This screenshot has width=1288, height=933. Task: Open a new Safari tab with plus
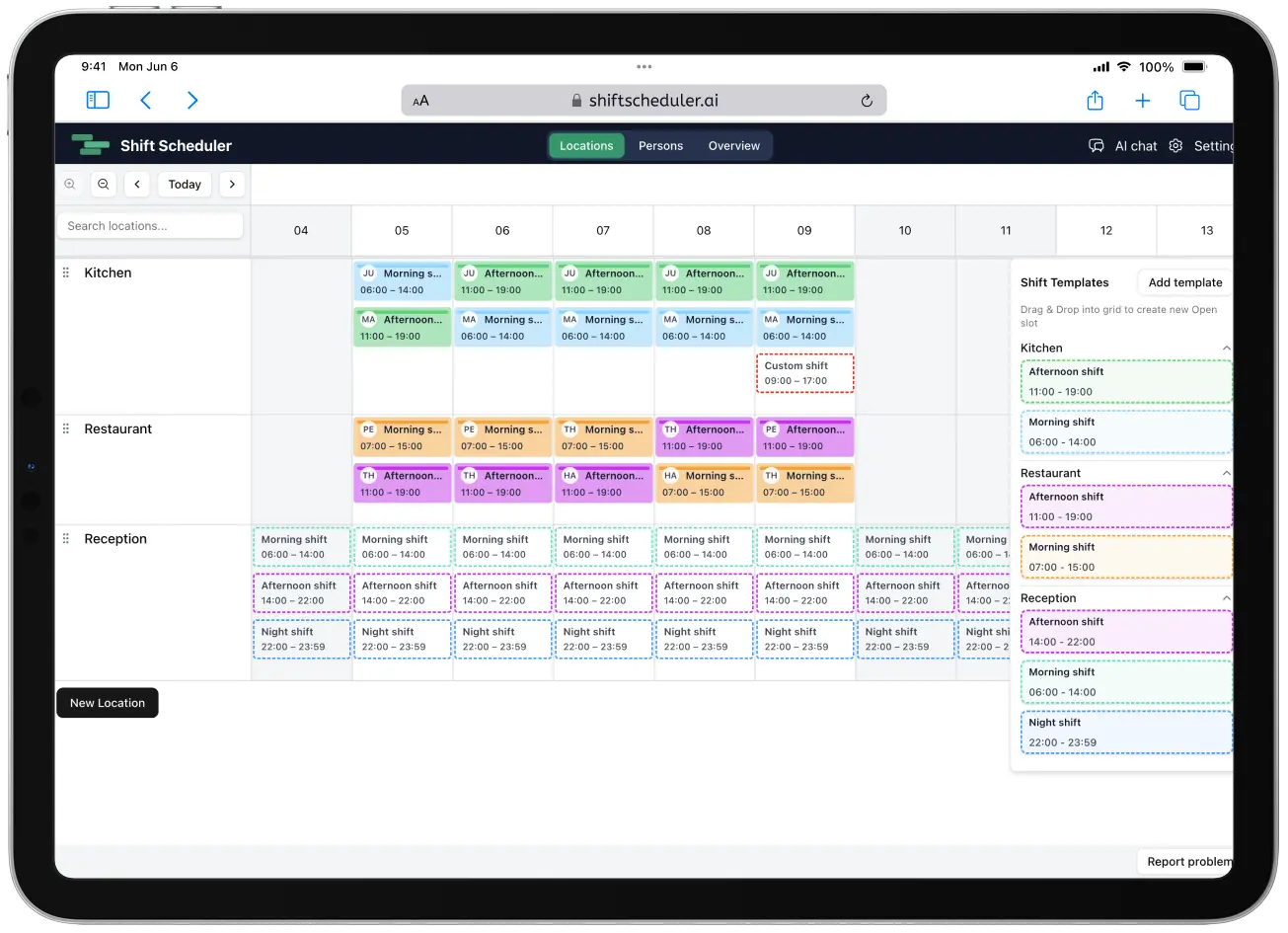1142,100
